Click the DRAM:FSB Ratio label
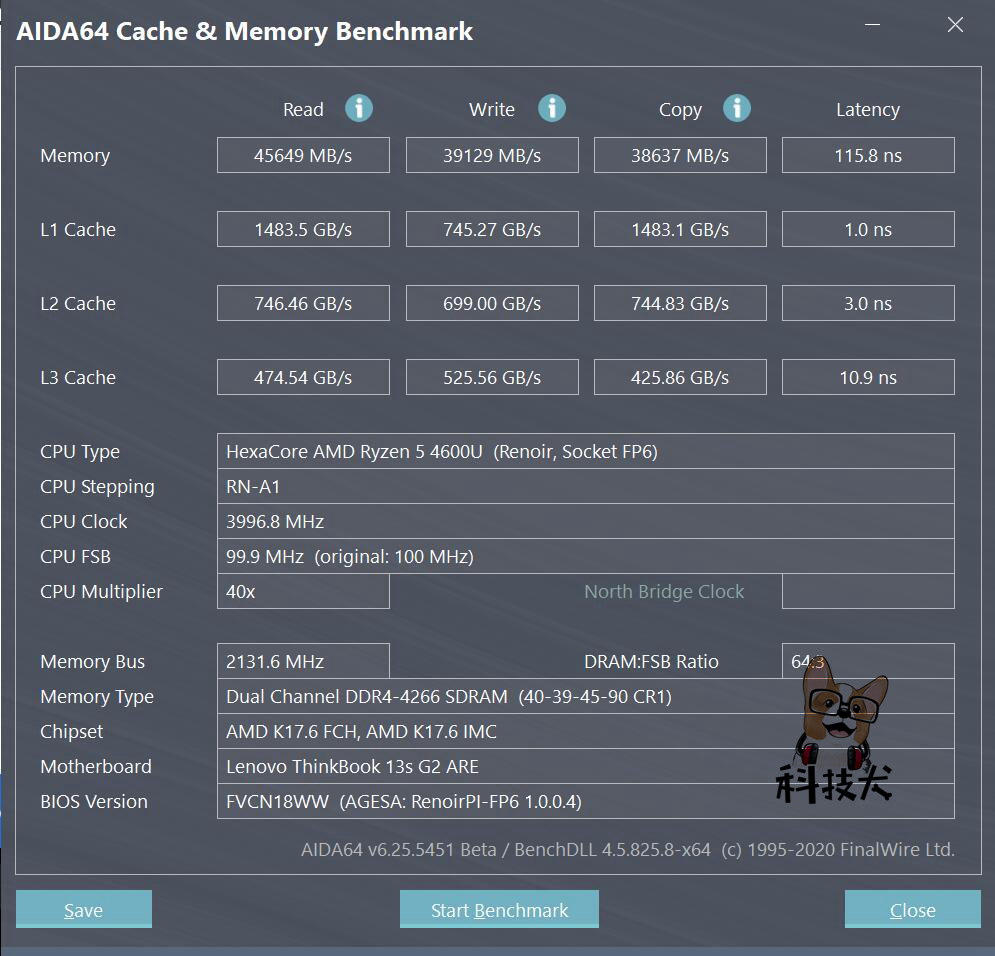This screenshot has width=995, height=956. pyautogui.click(x=651, y=661)
